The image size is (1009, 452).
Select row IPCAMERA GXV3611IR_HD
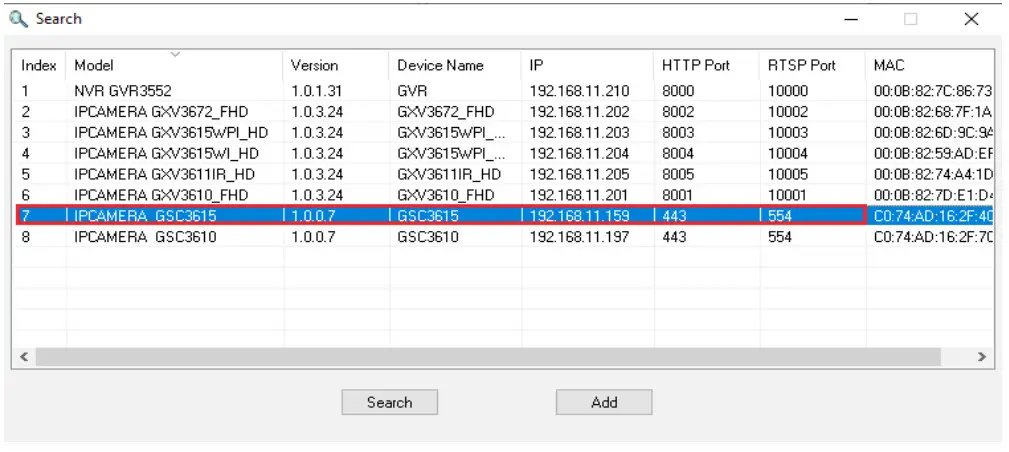click(x=503, y=174)
